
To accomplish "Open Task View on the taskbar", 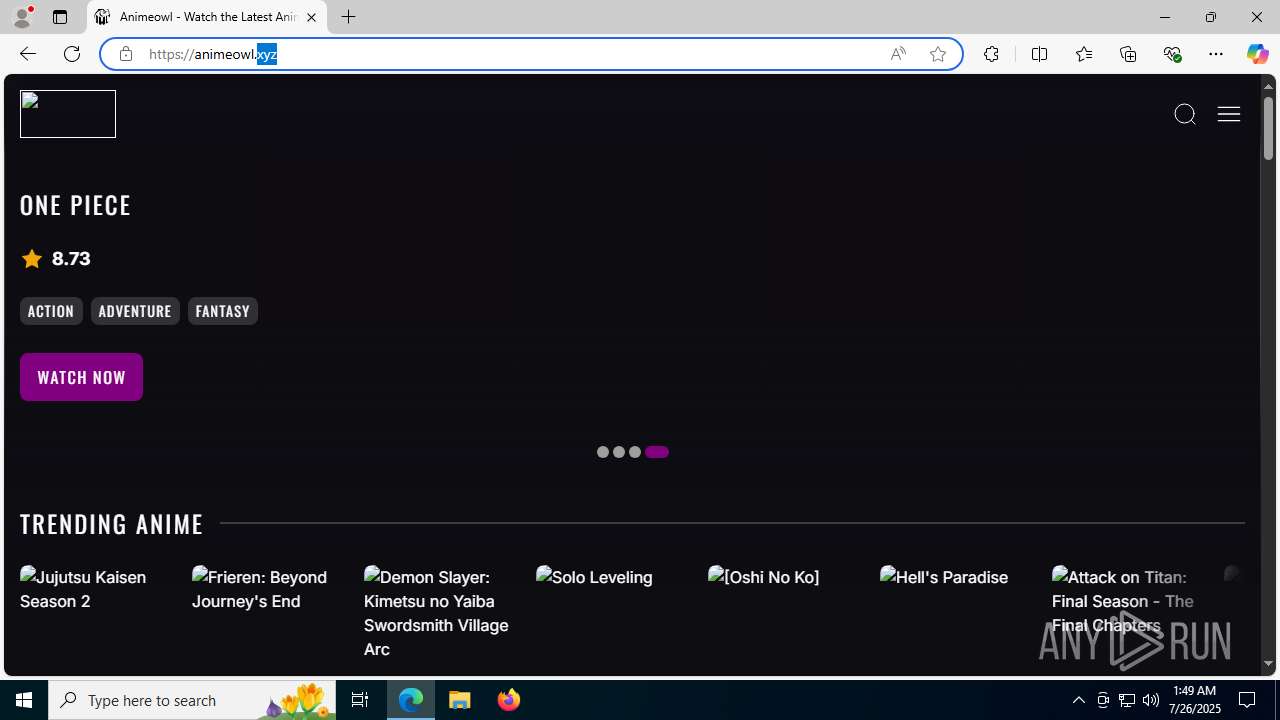I will (360, 700).
